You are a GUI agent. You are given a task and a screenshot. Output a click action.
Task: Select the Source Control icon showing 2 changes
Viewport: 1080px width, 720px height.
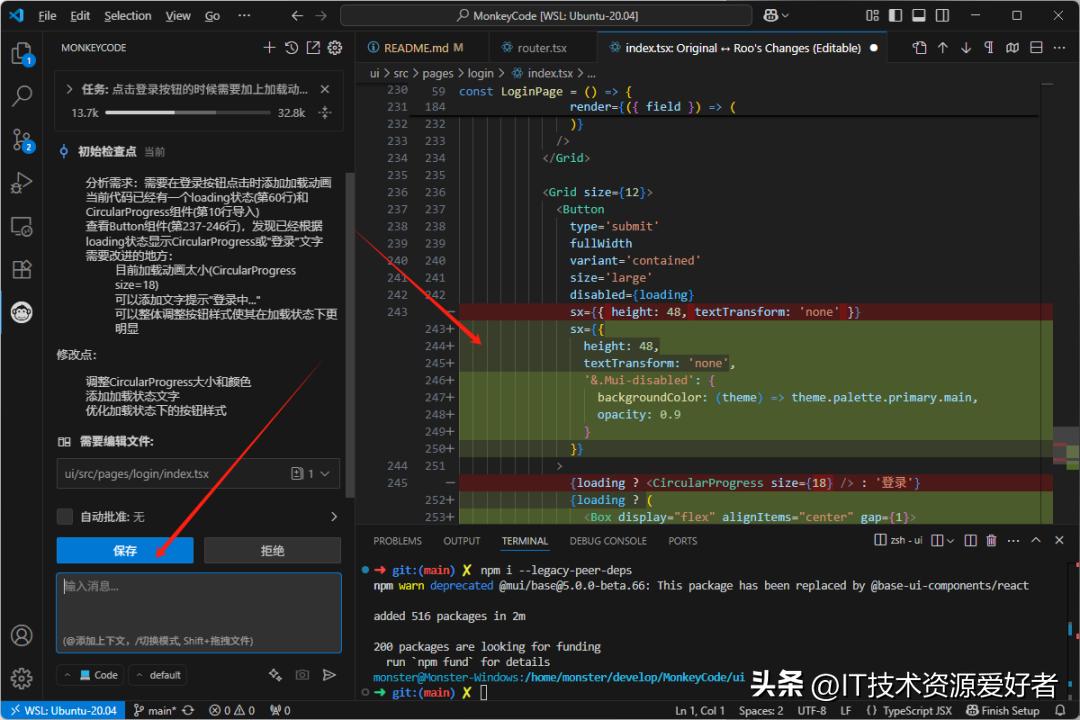tap(22, 140)
